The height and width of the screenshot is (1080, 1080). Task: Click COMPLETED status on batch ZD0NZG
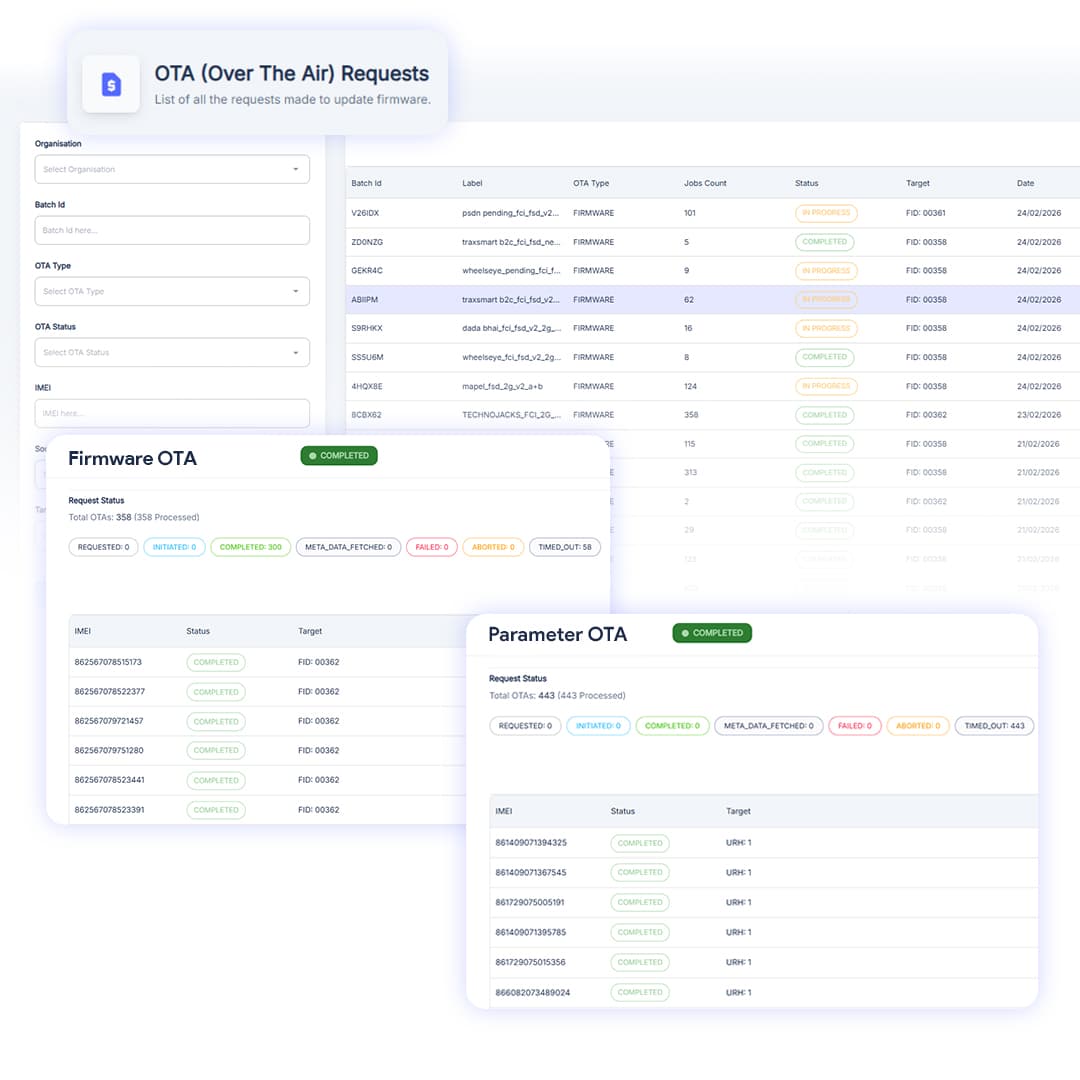[824, 242]
